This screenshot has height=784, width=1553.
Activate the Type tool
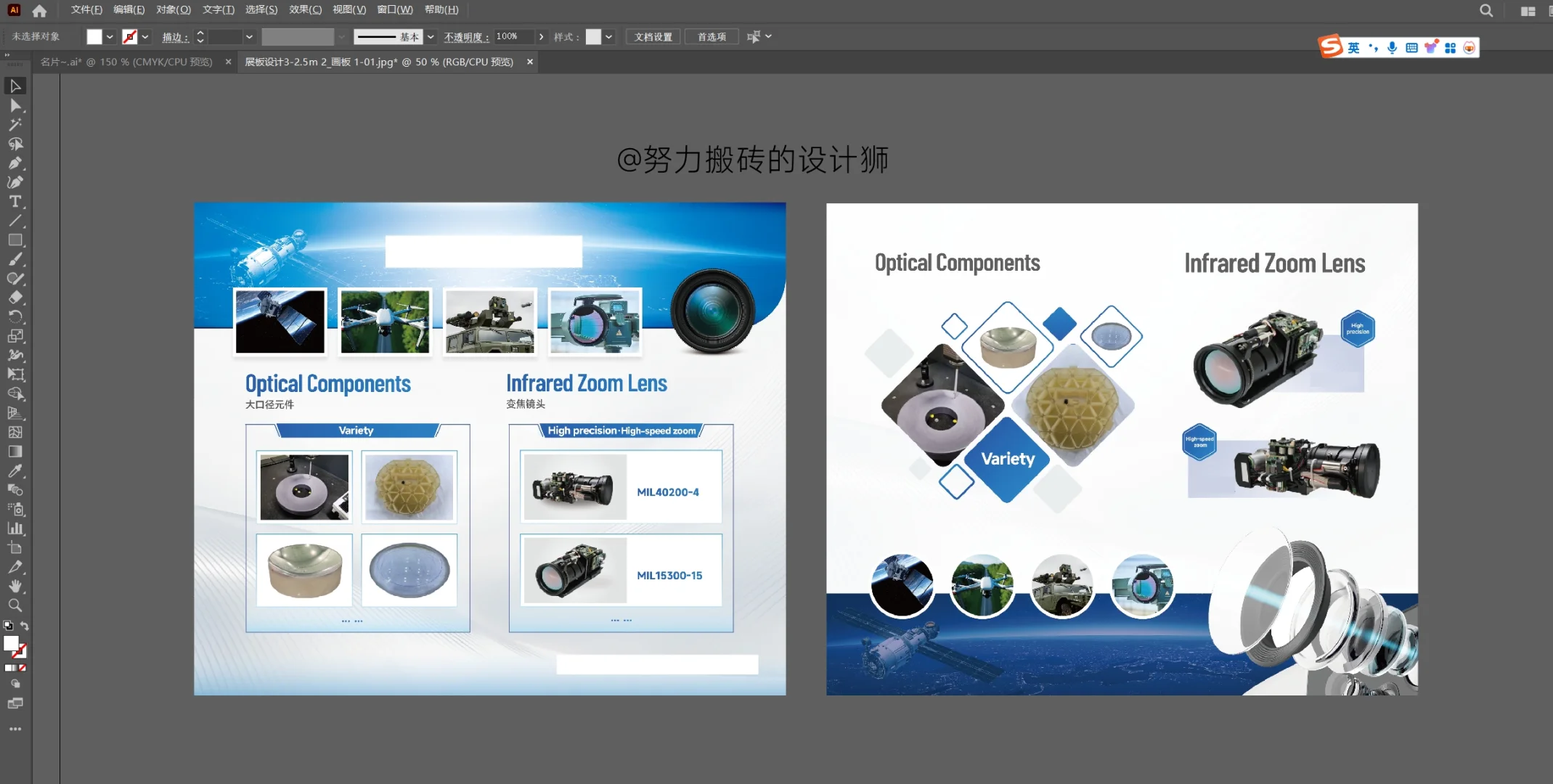[15, 201]
